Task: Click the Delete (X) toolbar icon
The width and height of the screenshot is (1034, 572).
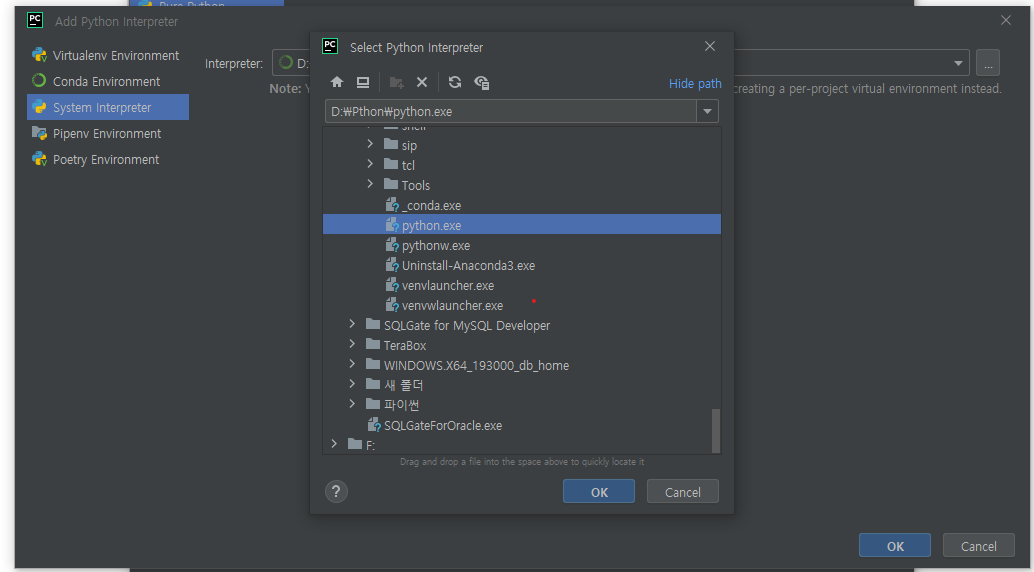Action: (x=422, y=82)
